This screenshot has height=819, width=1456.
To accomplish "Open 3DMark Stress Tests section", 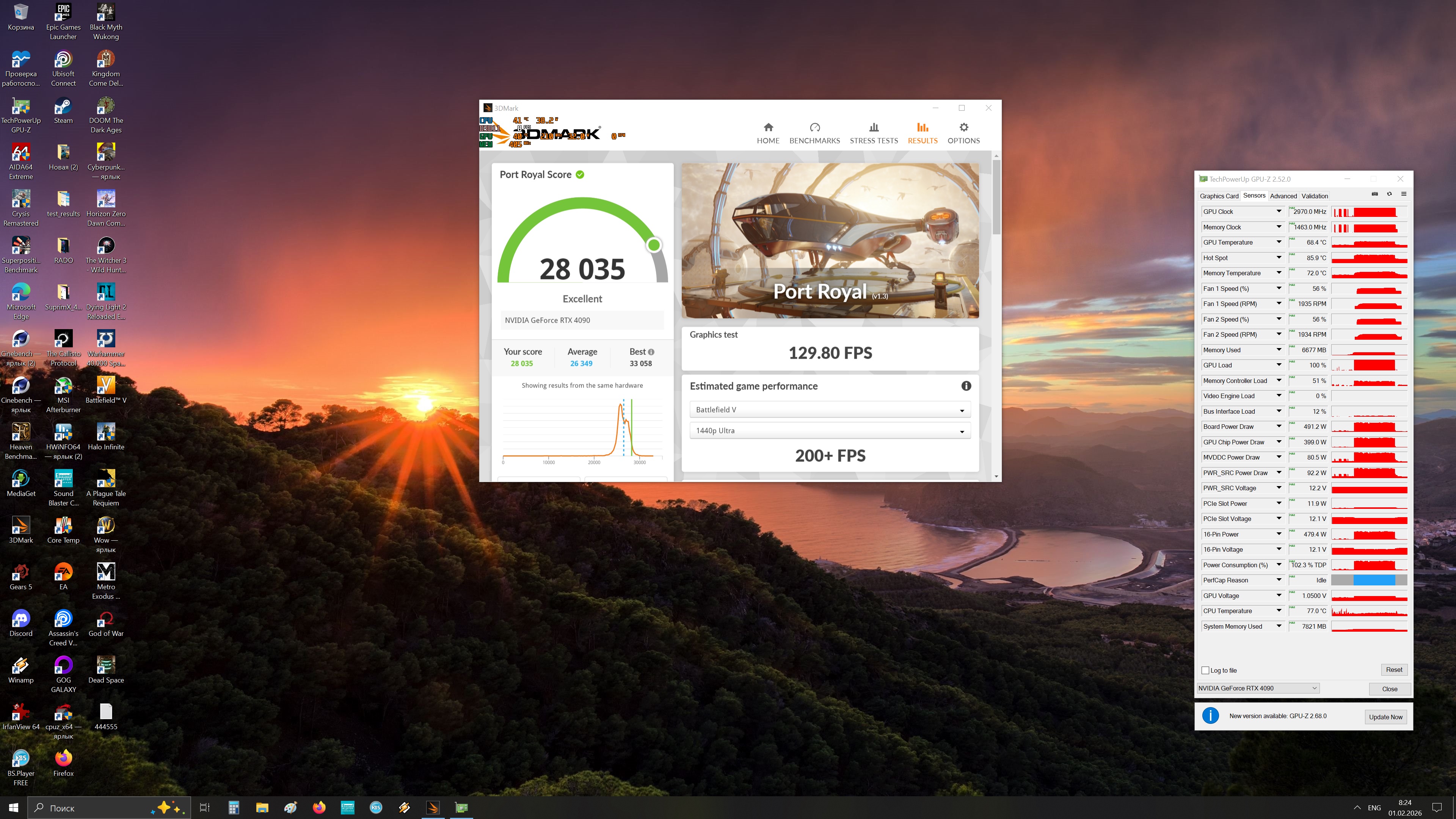I will (873, 133).
